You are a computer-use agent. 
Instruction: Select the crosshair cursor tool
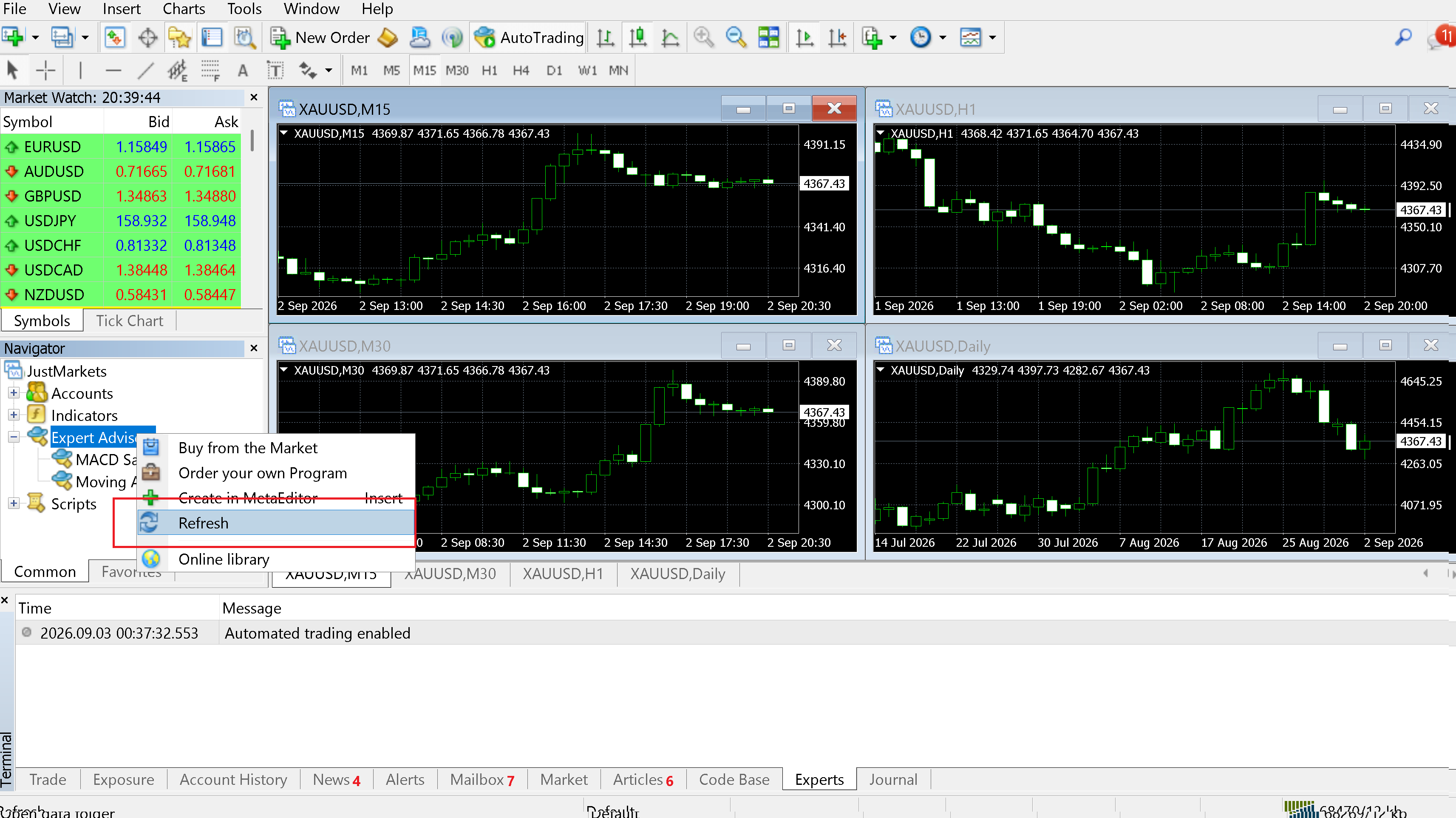pyautogui.click(x=45, y=70)
